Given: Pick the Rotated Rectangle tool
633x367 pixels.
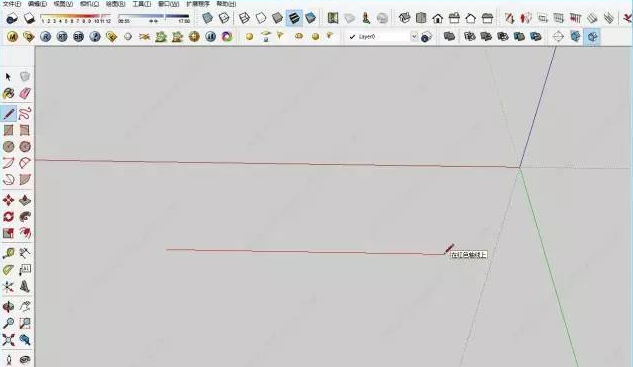Looking at the screenshot, I should coord(25,130).
